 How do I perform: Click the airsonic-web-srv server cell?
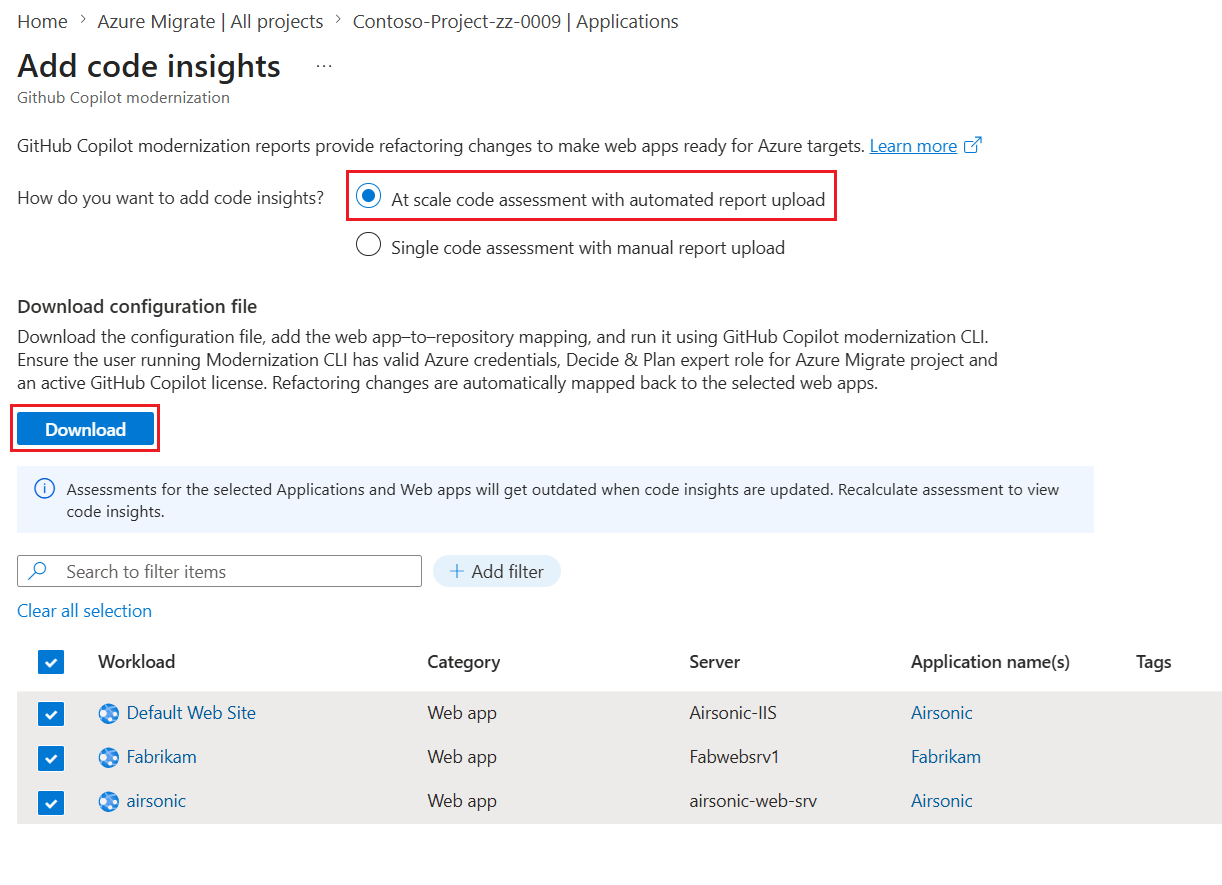click(753, 801)
